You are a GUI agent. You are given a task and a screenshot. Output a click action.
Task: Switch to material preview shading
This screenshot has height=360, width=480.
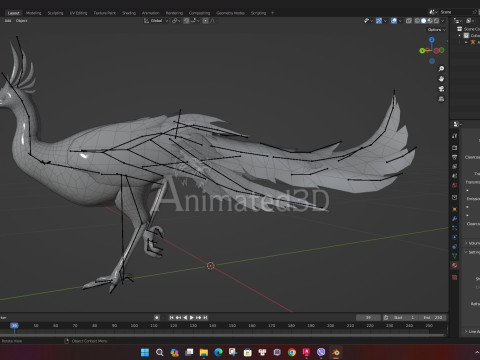coord(430,21)
